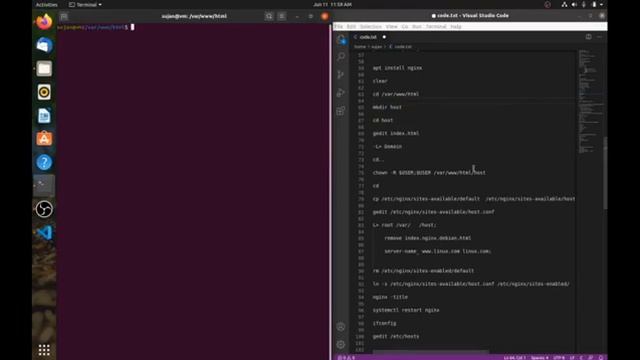Click the line 'mkdir host'

pyautogui.click(x=387, y=107)
